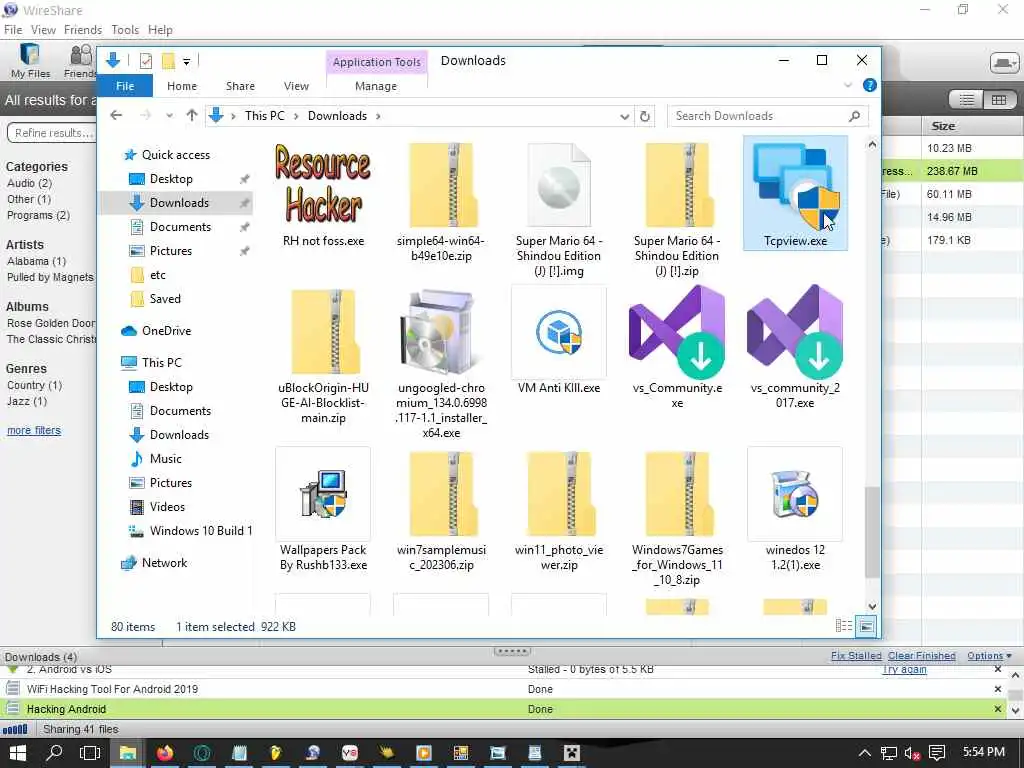Viewport: 1024px width, 768px height.
Task: Select Windows7Games_for_Windows_11_10_8.zip
Action: 677,517
